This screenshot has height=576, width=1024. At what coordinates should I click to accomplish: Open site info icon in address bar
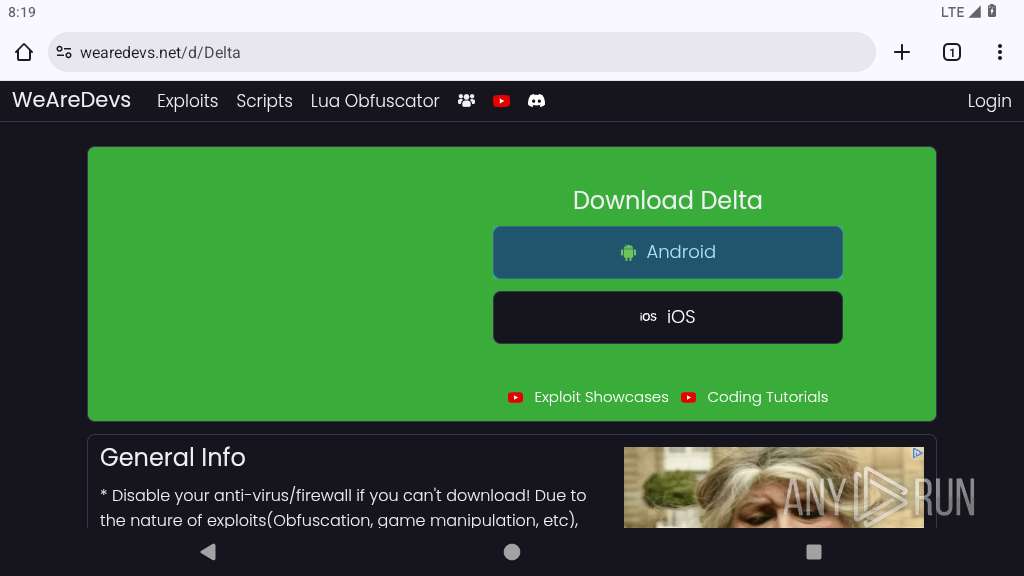(x=64, y=52)
